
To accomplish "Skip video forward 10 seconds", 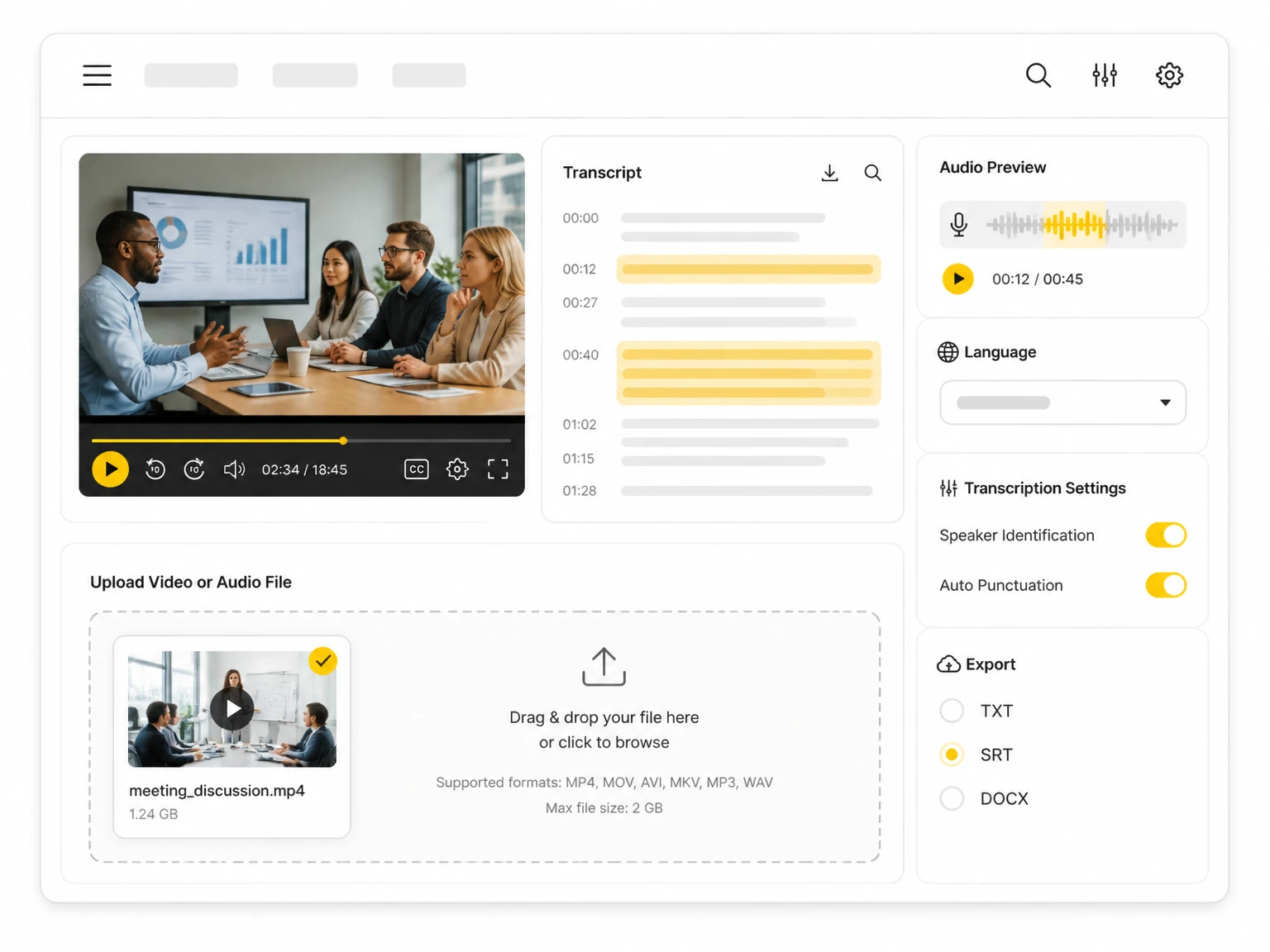I will click(x=194, y=469).
